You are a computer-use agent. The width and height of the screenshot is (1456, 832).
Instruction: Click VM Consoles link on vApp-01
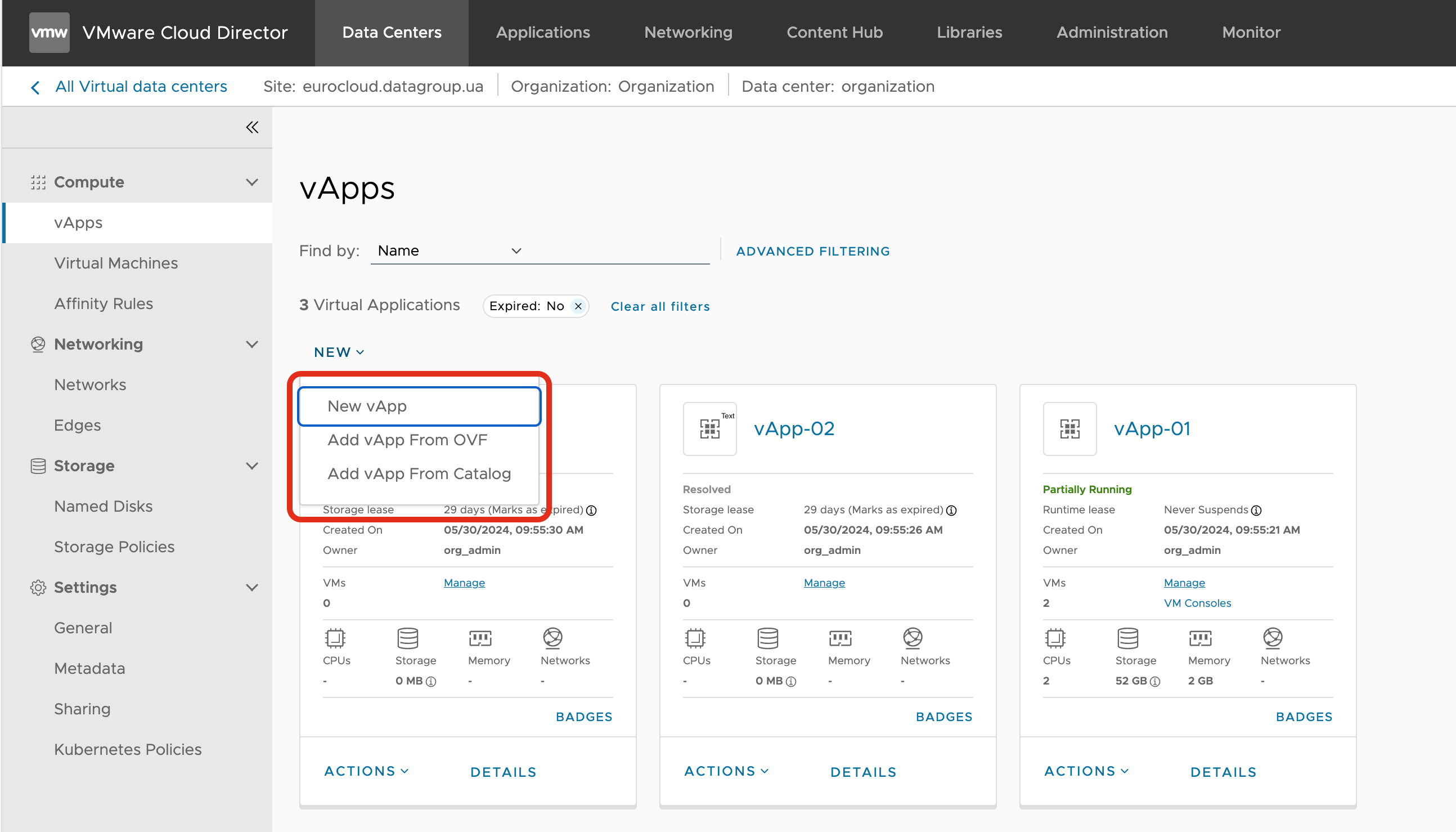tap(1196, 603)
